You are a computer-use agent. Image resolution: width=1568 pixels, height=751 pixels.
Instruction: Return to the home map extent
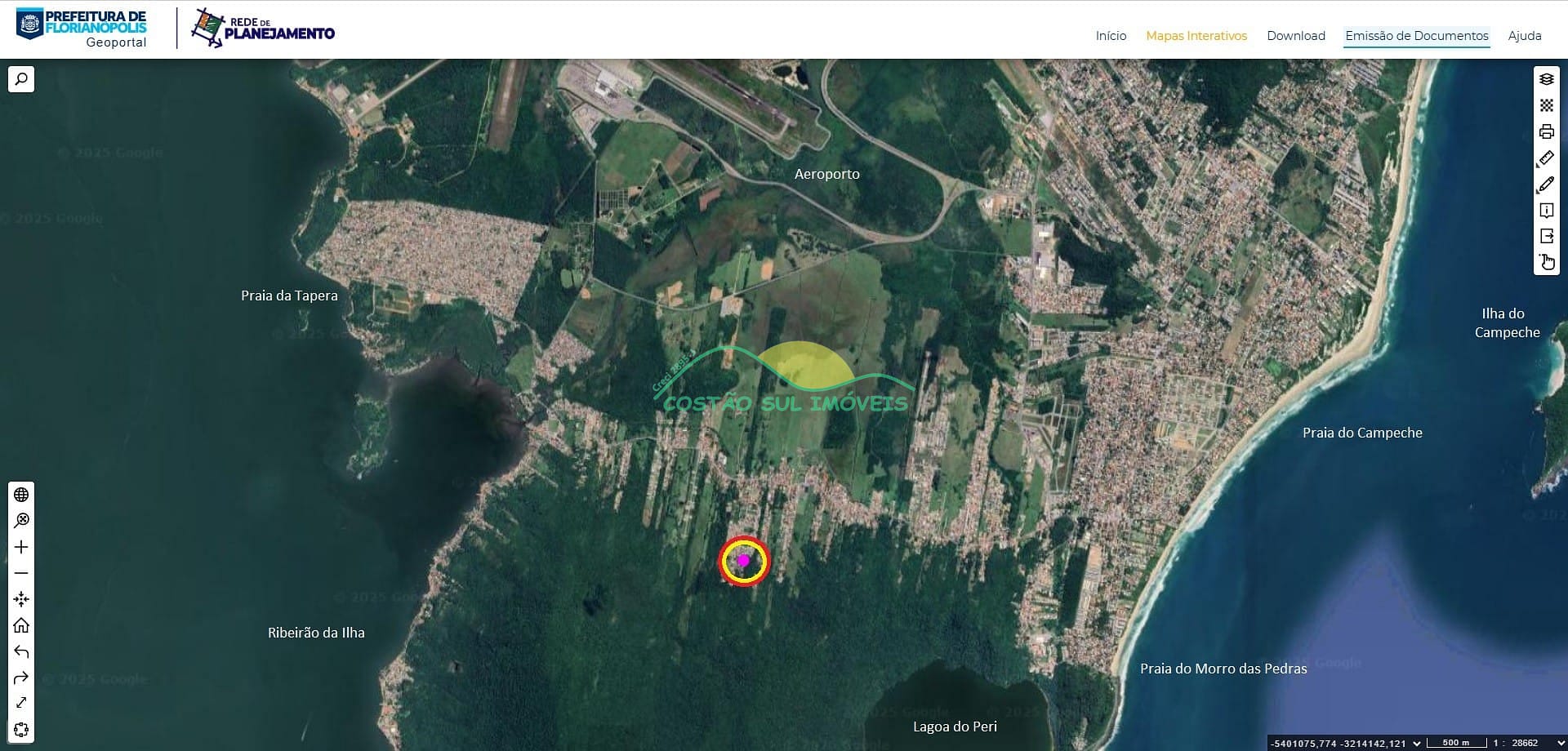click(x=21, y=625)
